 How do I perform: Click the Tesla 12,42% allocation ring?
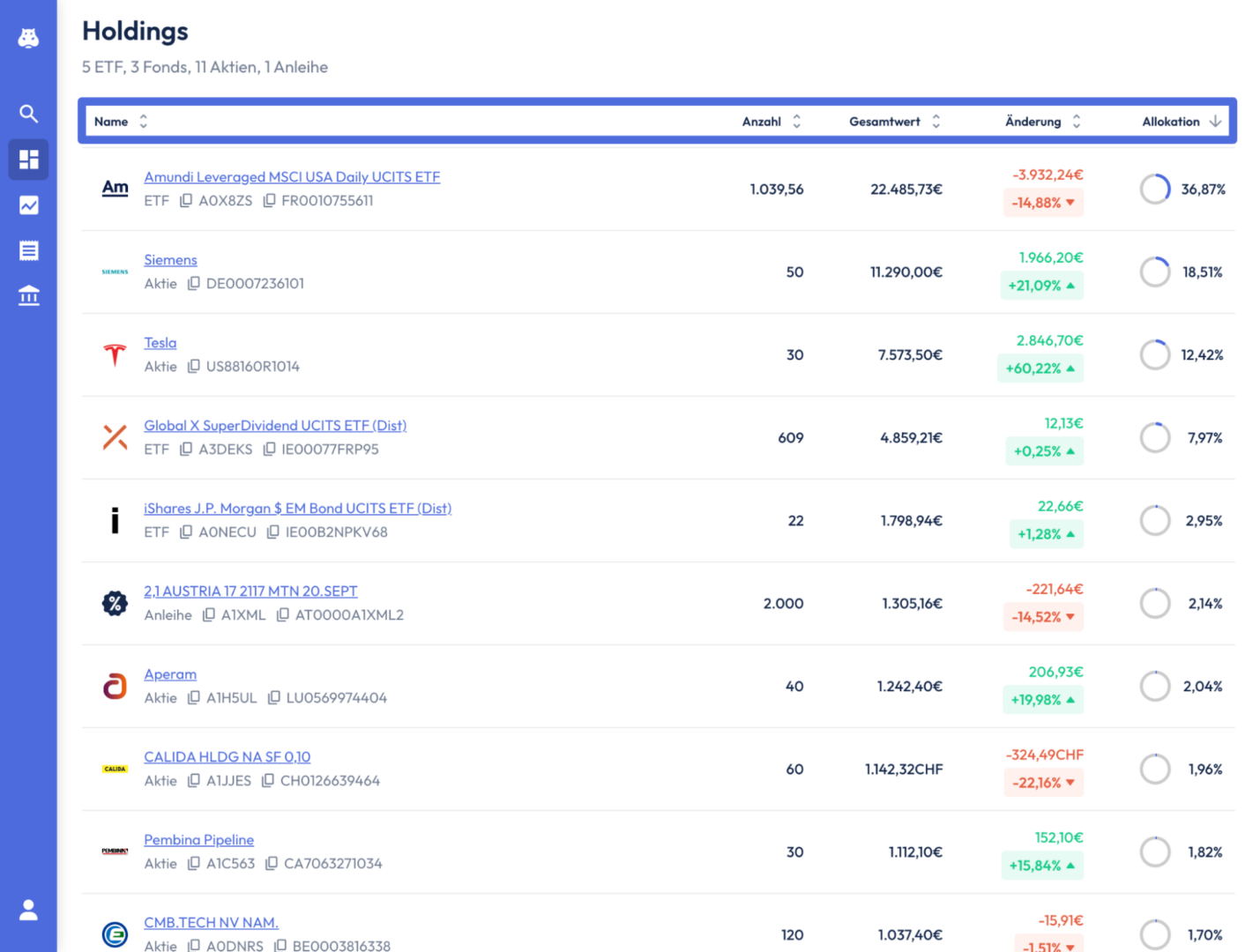point(1155,355)
